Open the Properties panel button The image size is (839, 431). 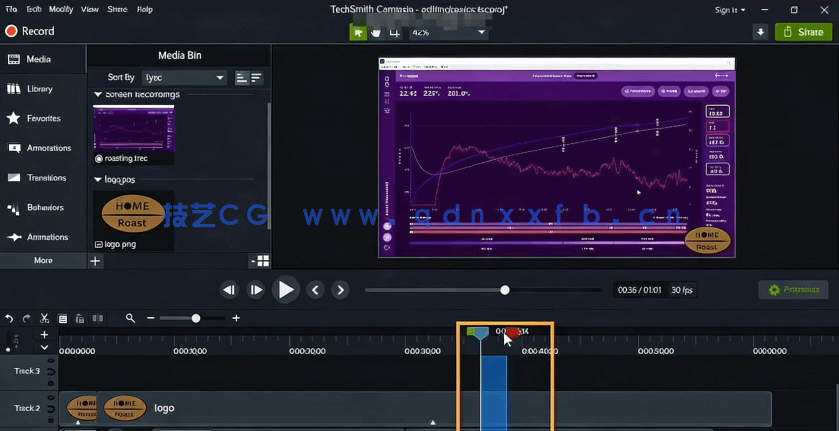pos(793,290)
